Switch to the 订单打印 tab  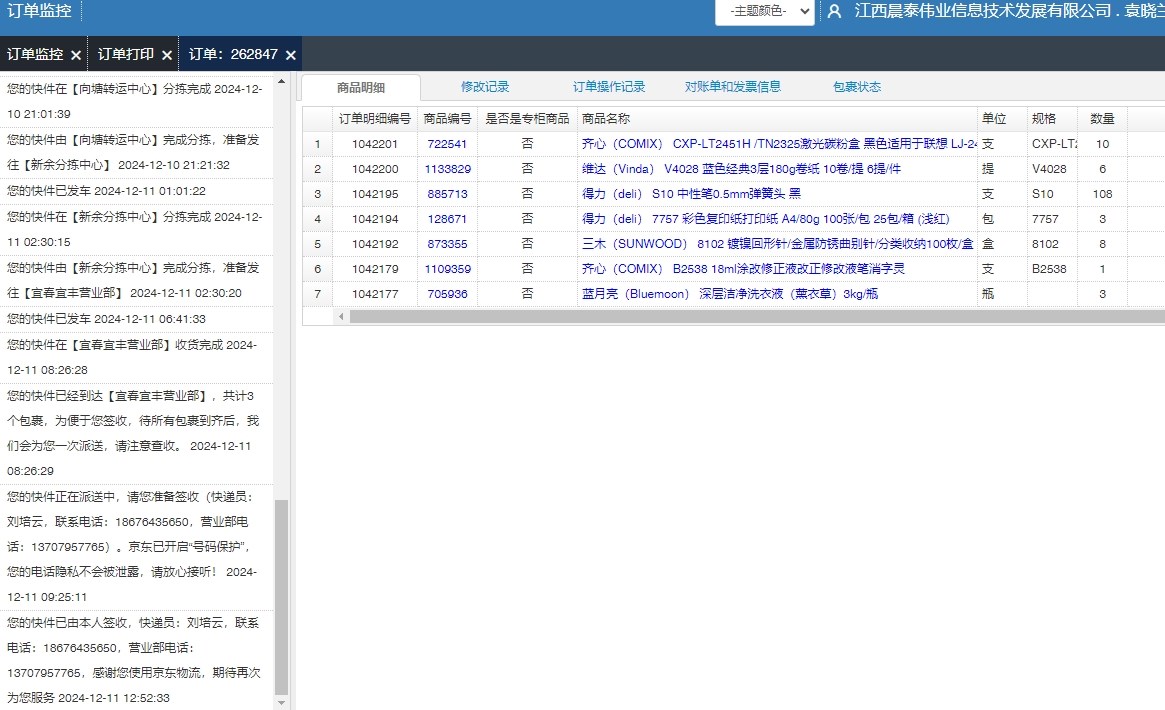(126, 54)
